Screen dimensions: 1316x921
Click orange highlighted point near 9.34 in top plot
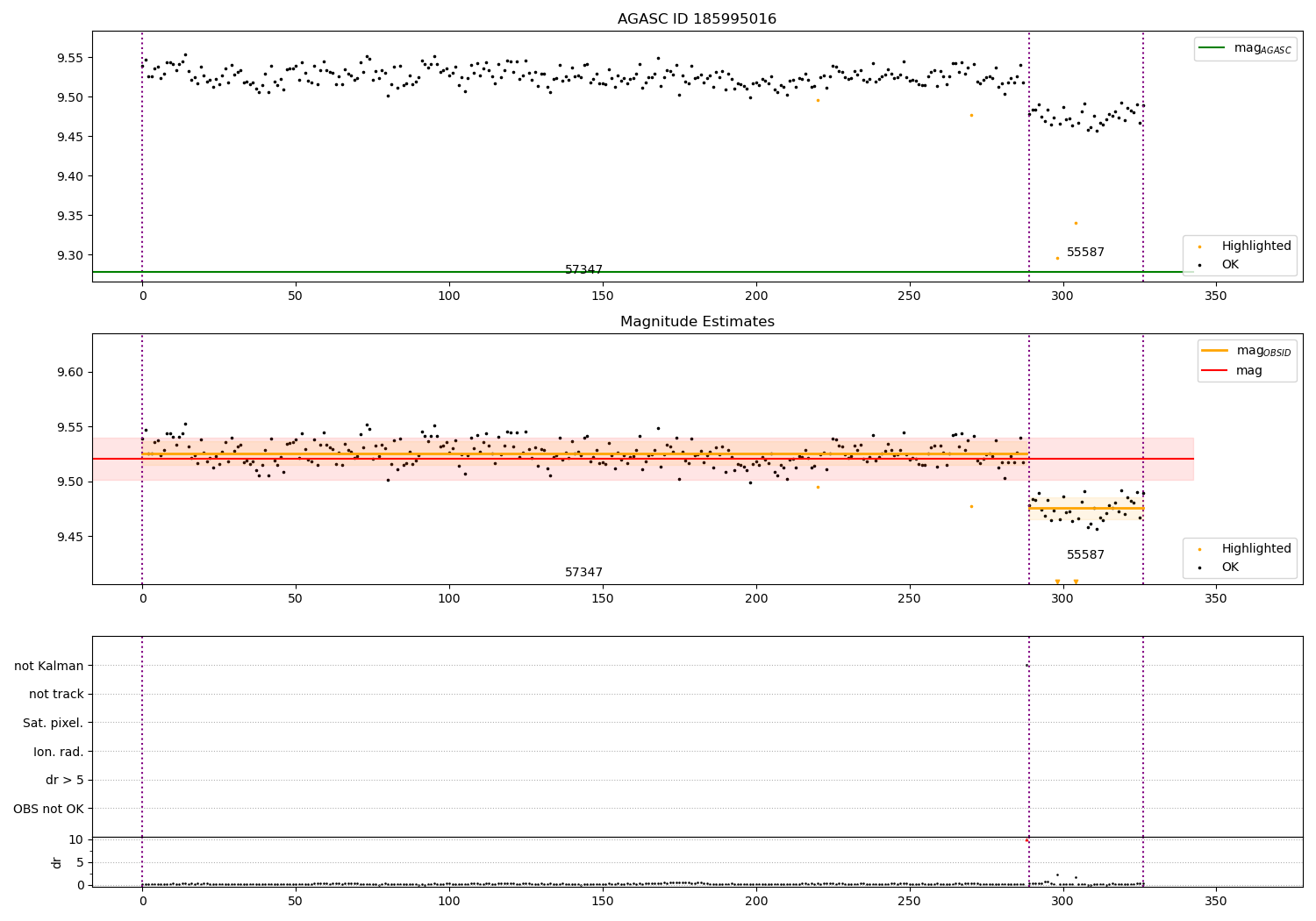pos(1076,223)
